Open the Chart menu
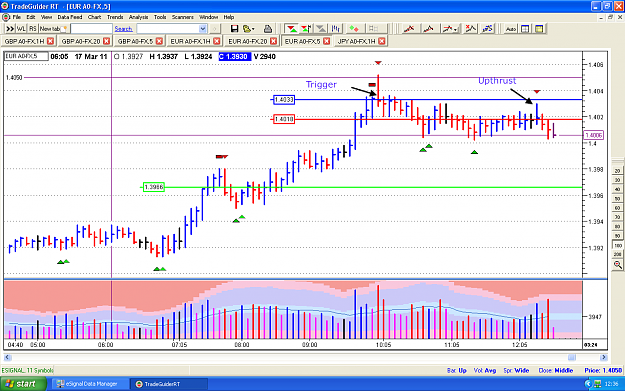The image size is (625, 391). 94,17
